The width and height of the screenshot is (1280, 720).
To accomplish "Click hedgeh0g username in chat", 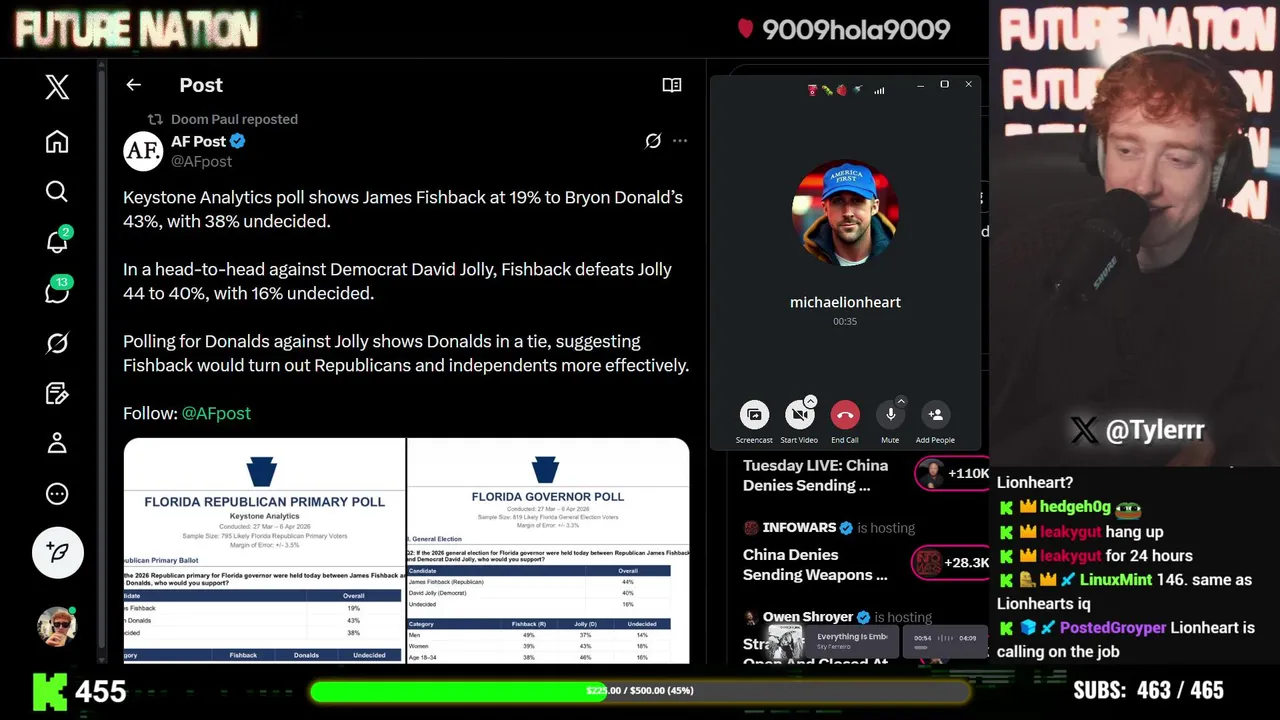I will click(x=1075, y=508).
